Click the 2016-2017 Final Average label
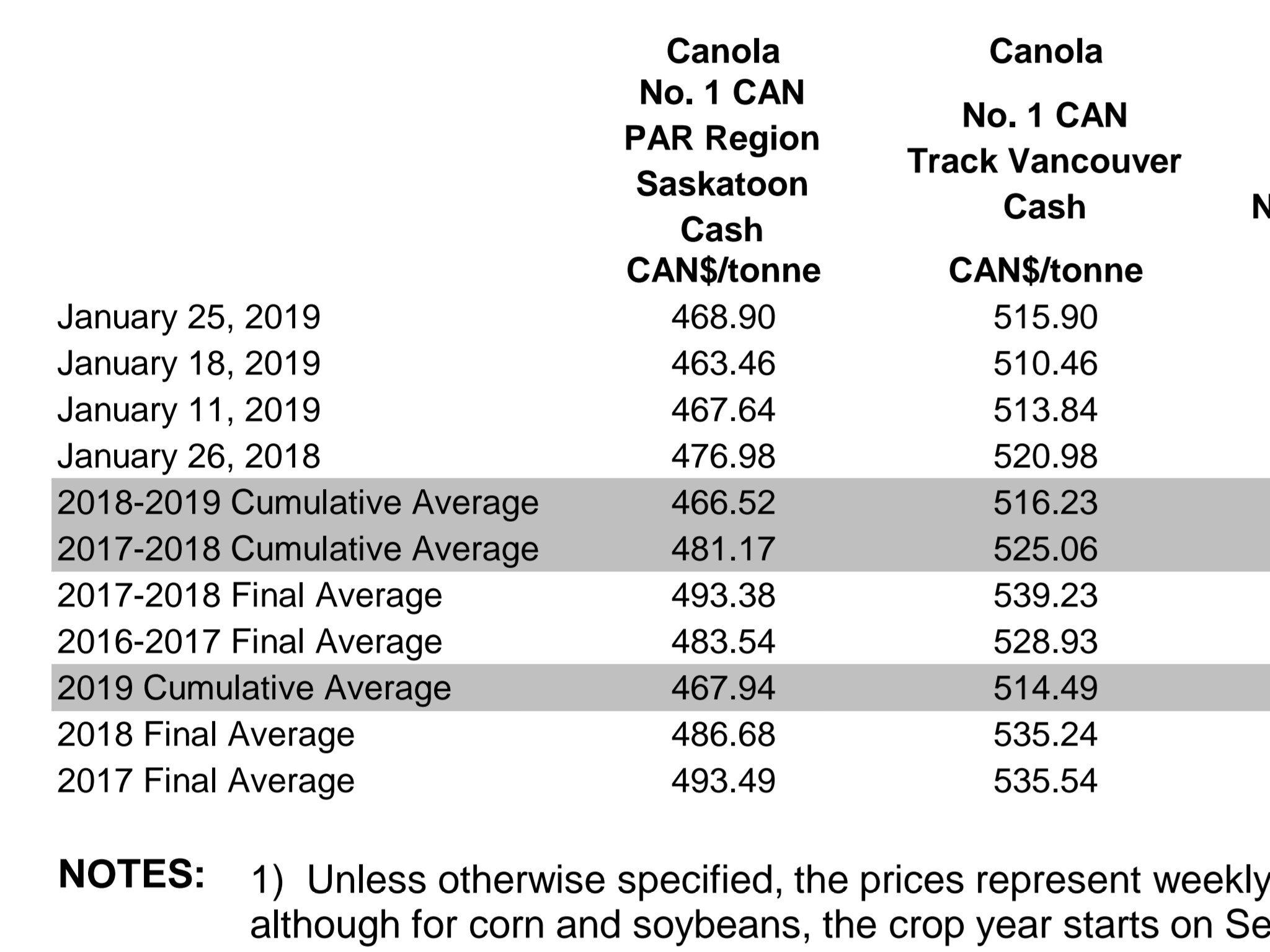 [249, 641]
